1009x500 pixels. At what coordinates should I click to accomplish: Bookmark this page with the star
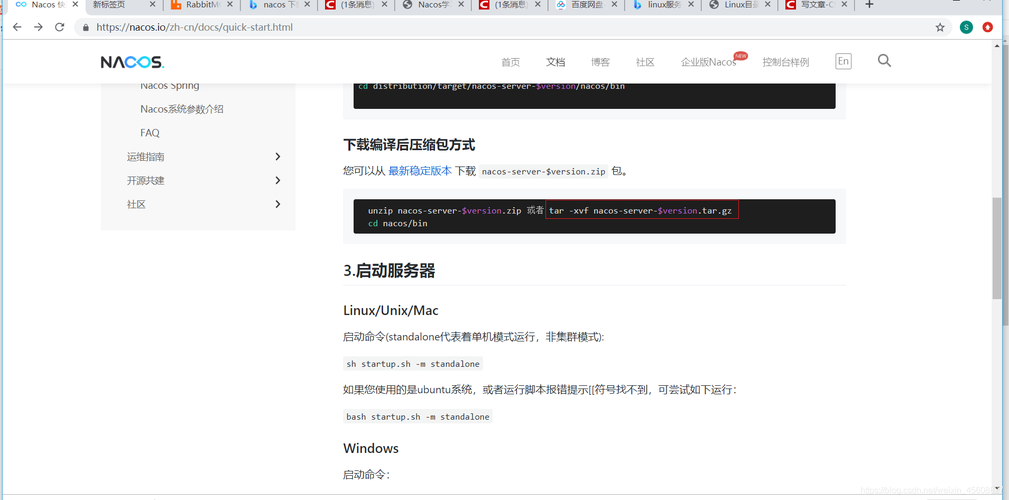[x=940, y=28]
